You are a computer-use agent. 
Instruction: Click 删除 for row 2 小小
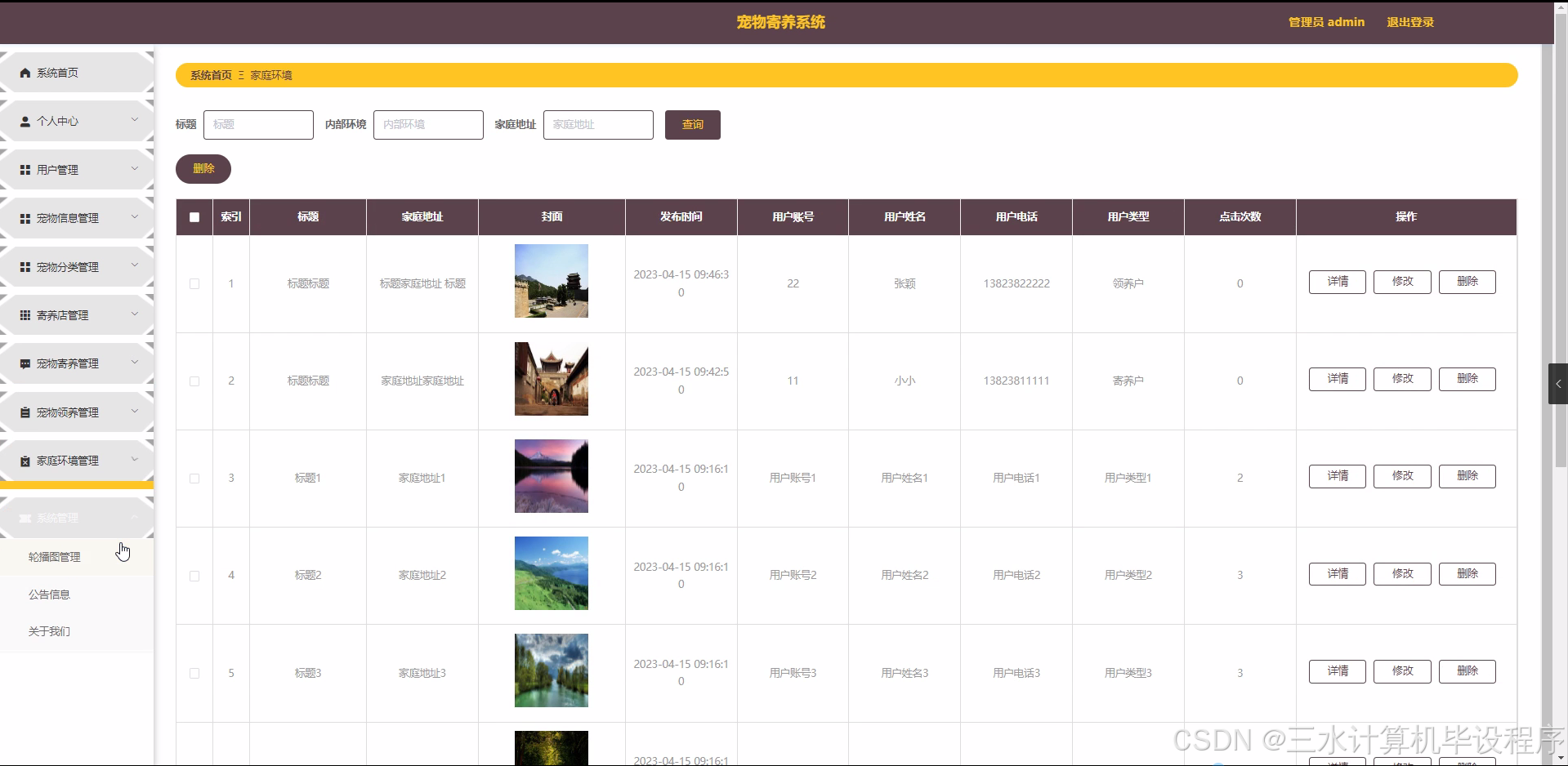[x=1467, y=379]
